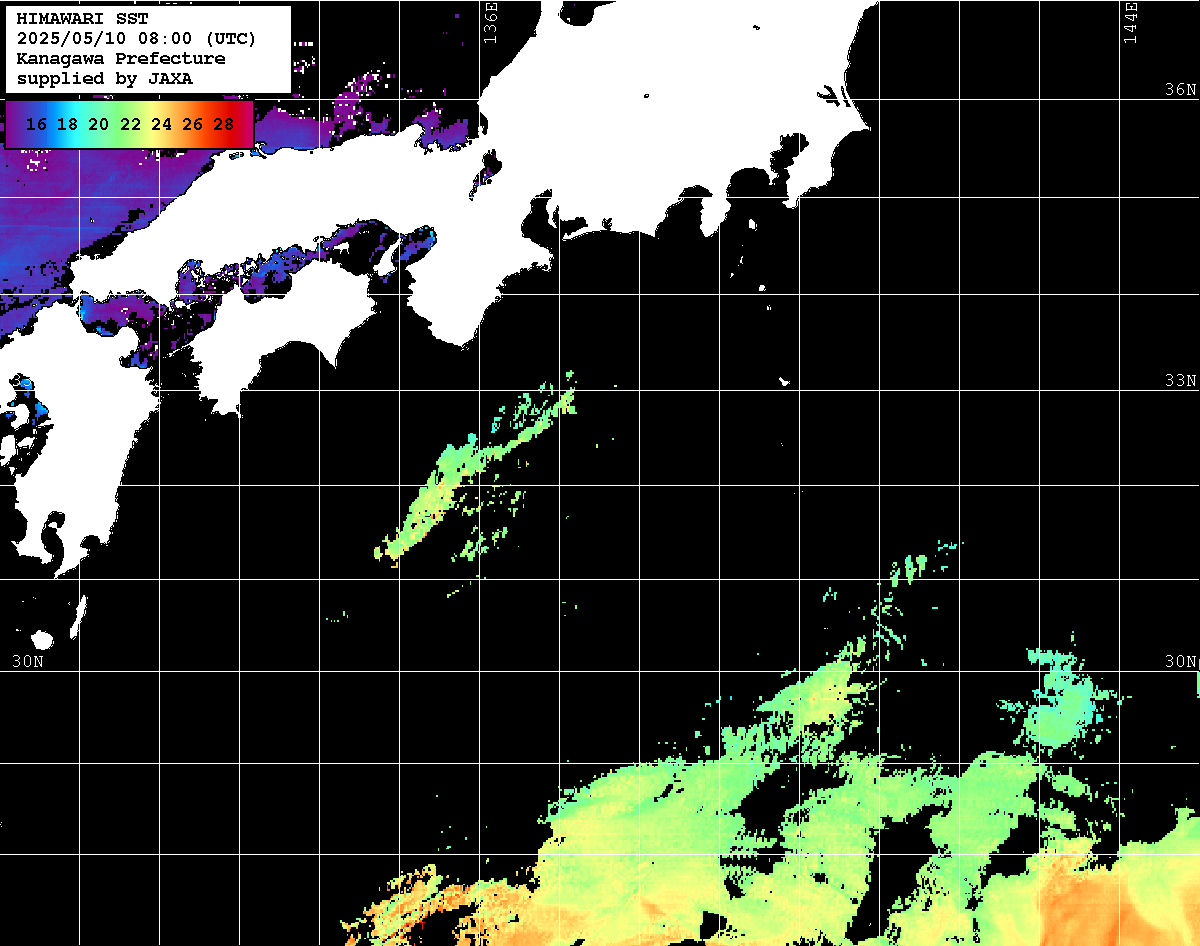The height and width of the screenshot is (946, 1200).
Task: Click the 33N latitude label
Action: point(1180,381)
